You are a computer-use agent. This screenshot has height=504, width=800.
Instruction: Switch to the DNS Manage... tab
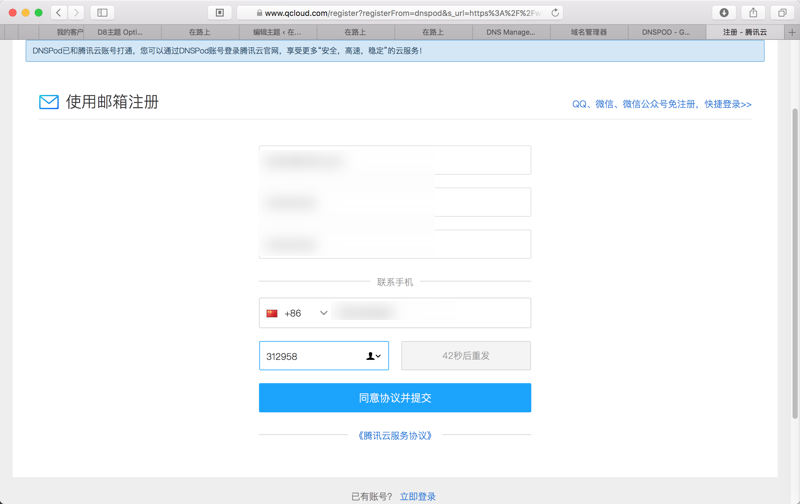(511, 32)
